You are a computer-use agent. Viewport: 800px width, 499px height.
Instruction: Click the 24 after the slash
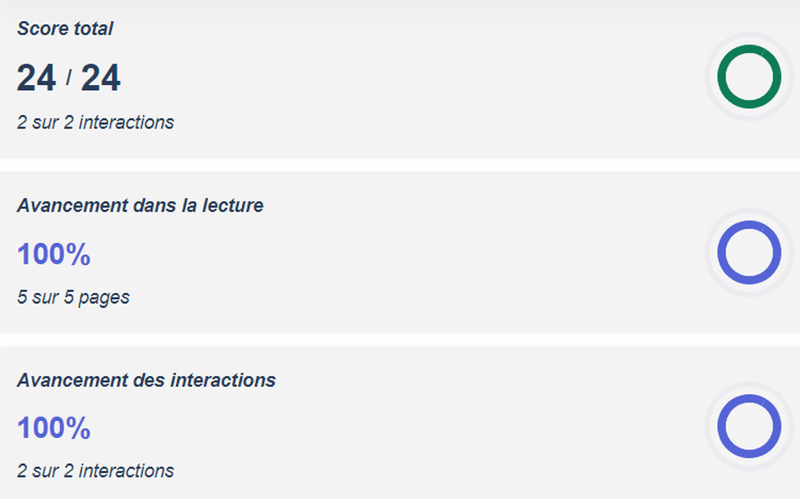click(x=100, y=77)
